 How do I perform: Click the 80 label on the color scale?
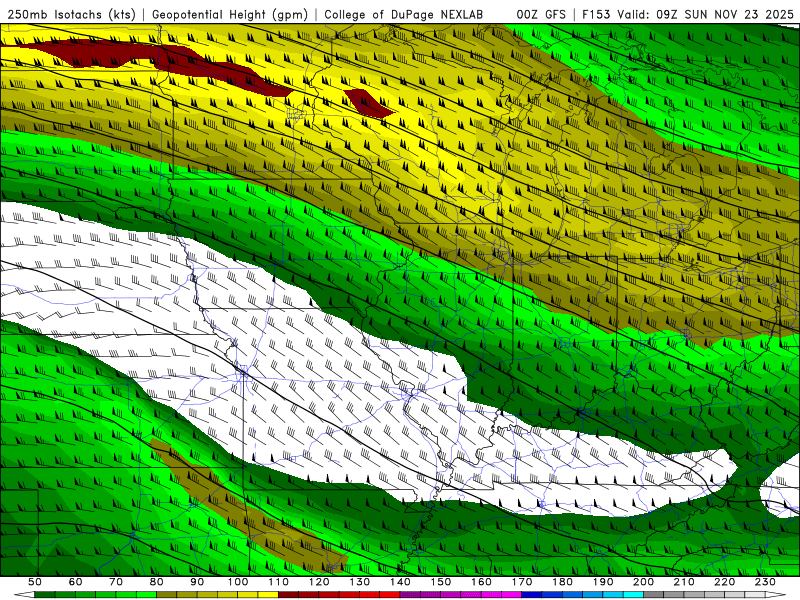tap(156, 582)
